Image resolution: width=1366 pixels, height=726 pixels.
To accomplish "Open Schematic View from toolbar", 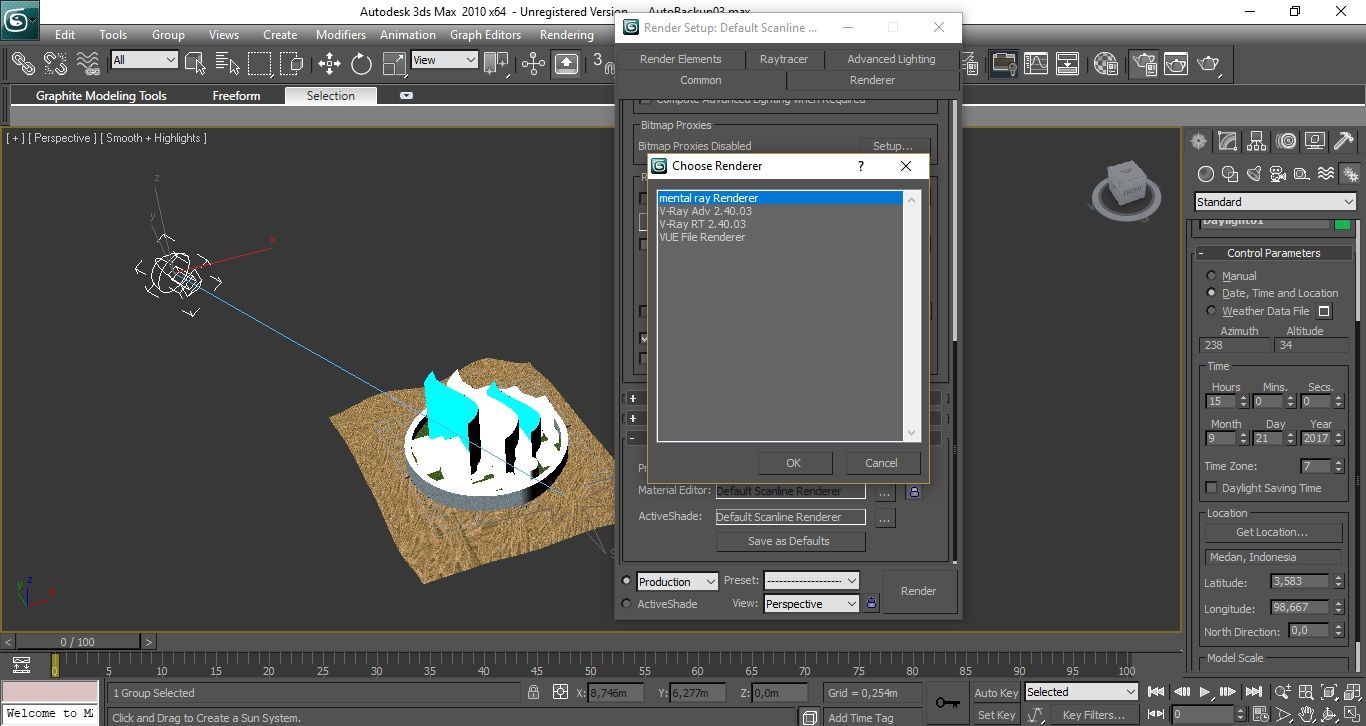I will 1068,64.
